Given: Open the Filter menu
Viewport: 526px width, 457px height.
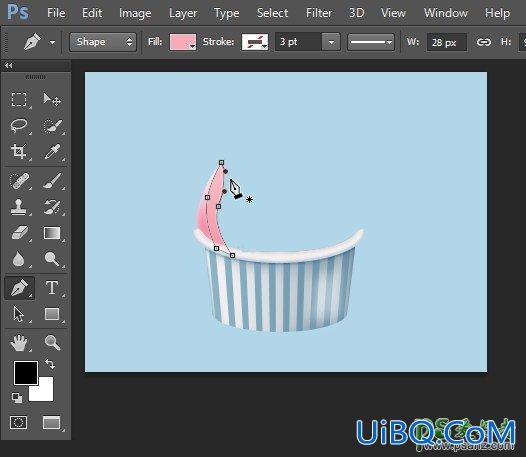Looking at the screenshot, I should click(319, 13).
